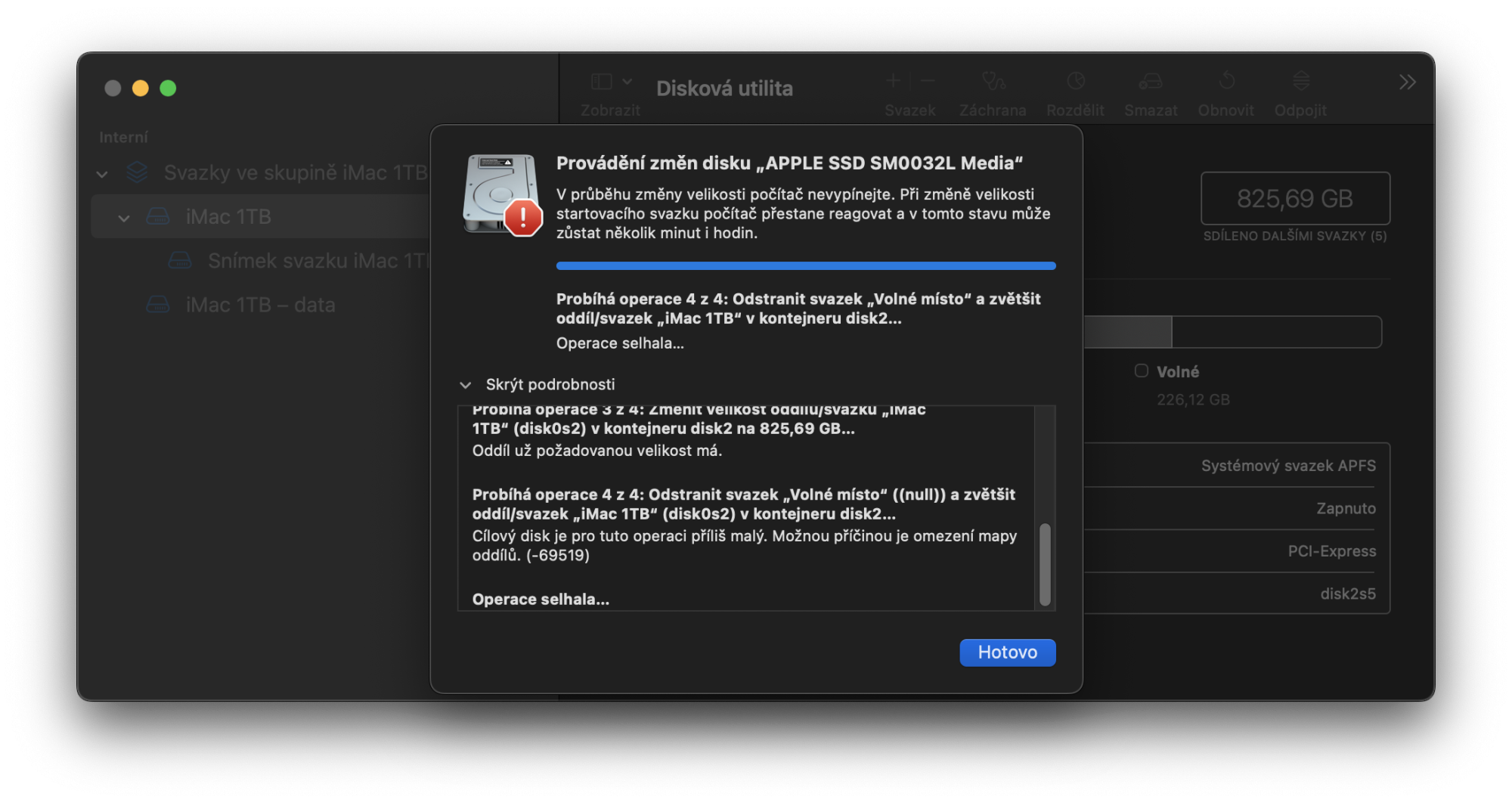Click the PCI-Express connection row

click(1237, 551)
